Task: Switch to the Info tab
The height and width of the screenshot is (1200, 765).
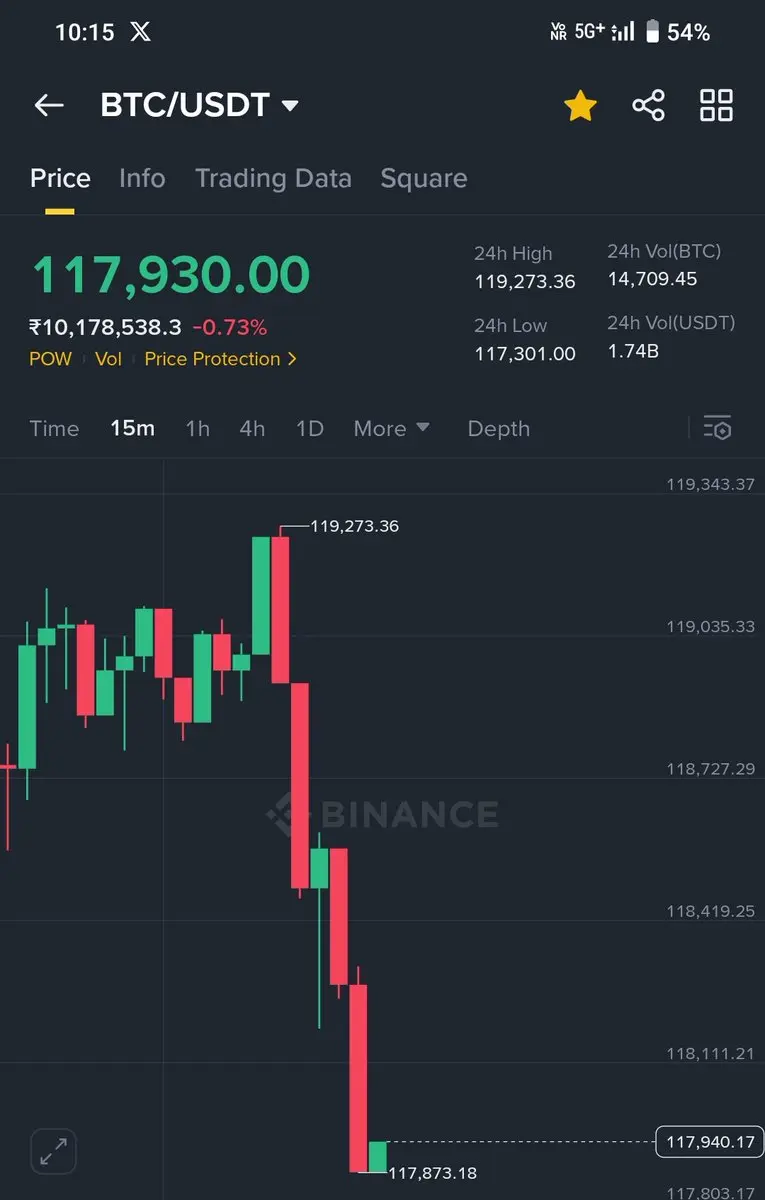Action: [x=142, y=178]
